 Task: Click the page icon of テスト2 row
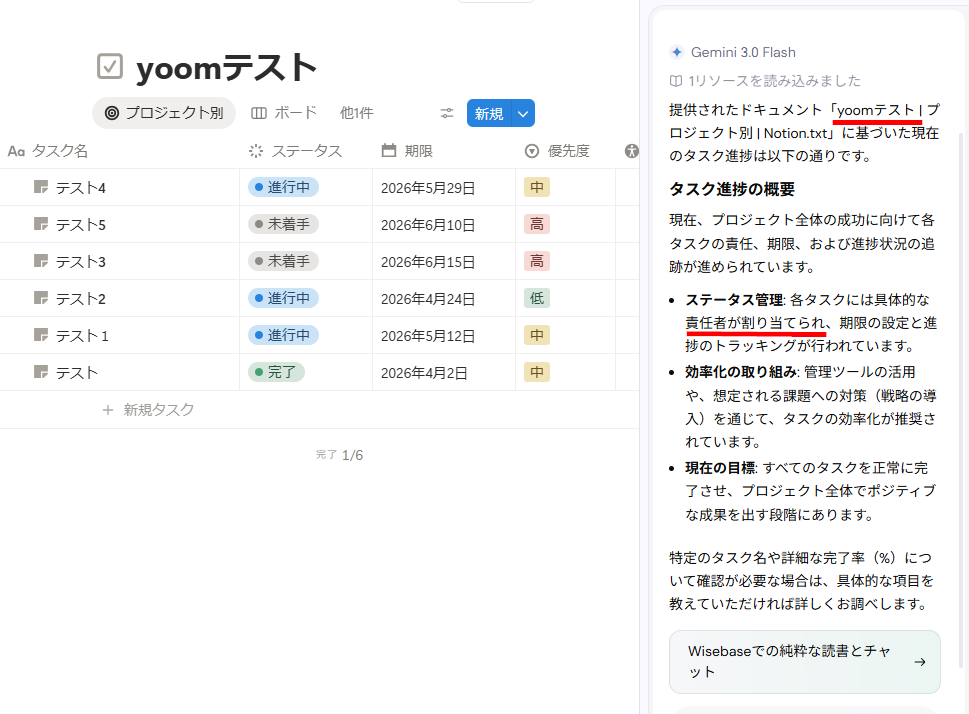pos(41,298)
